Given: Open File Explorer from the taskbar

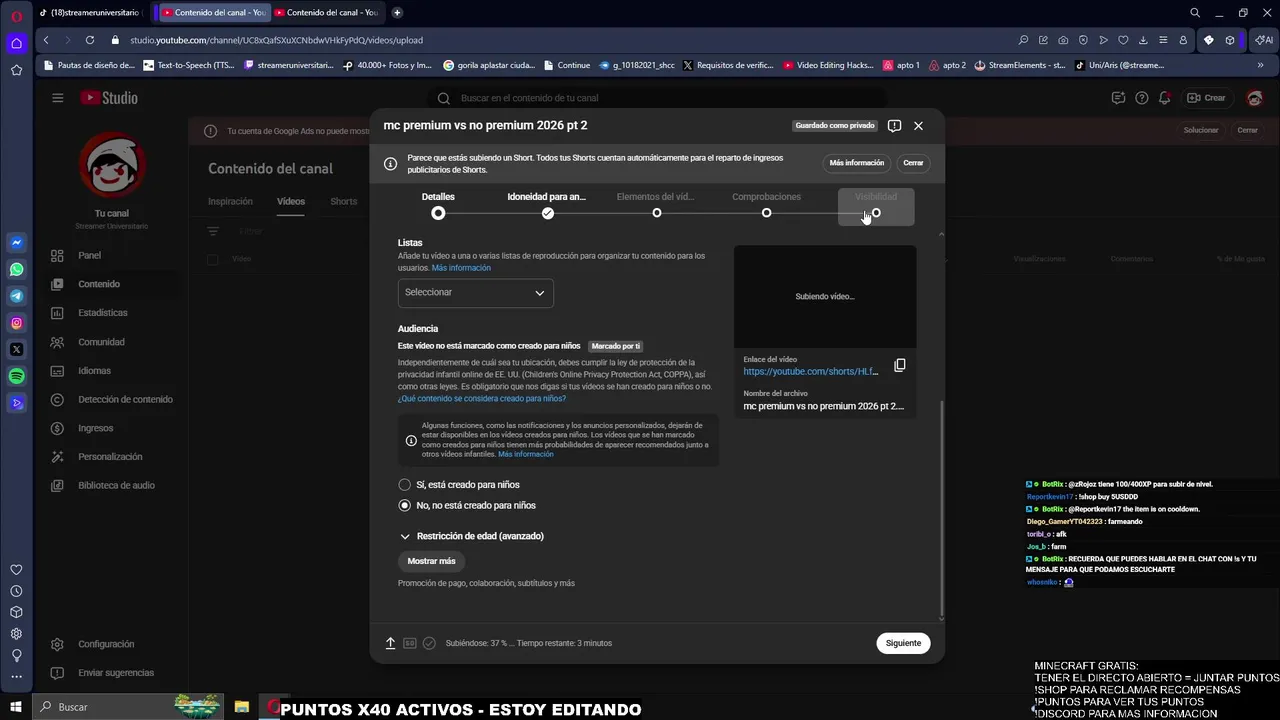Looking at the screenshot, I should [242, 707].
